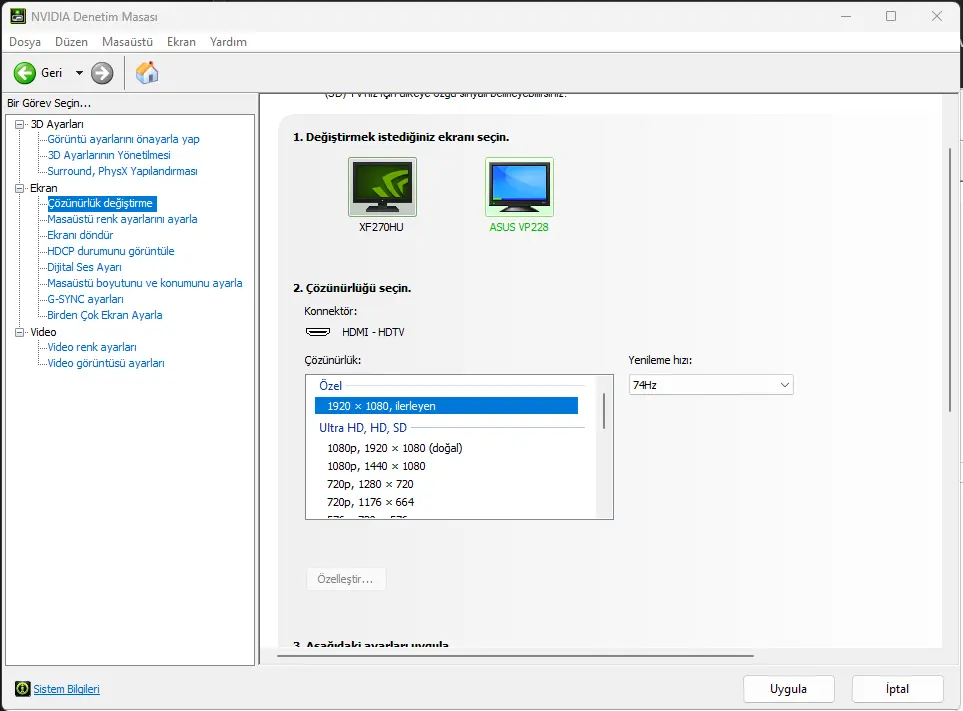
Task: Minimize the NVIDIA Denetim Masası window
Action: pos(846,17)
